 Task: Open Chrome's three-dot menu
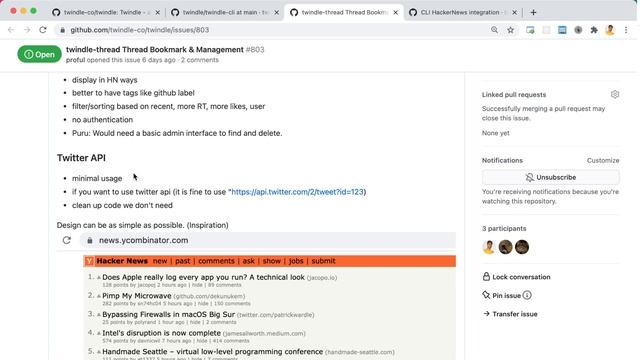click(626, 30)
